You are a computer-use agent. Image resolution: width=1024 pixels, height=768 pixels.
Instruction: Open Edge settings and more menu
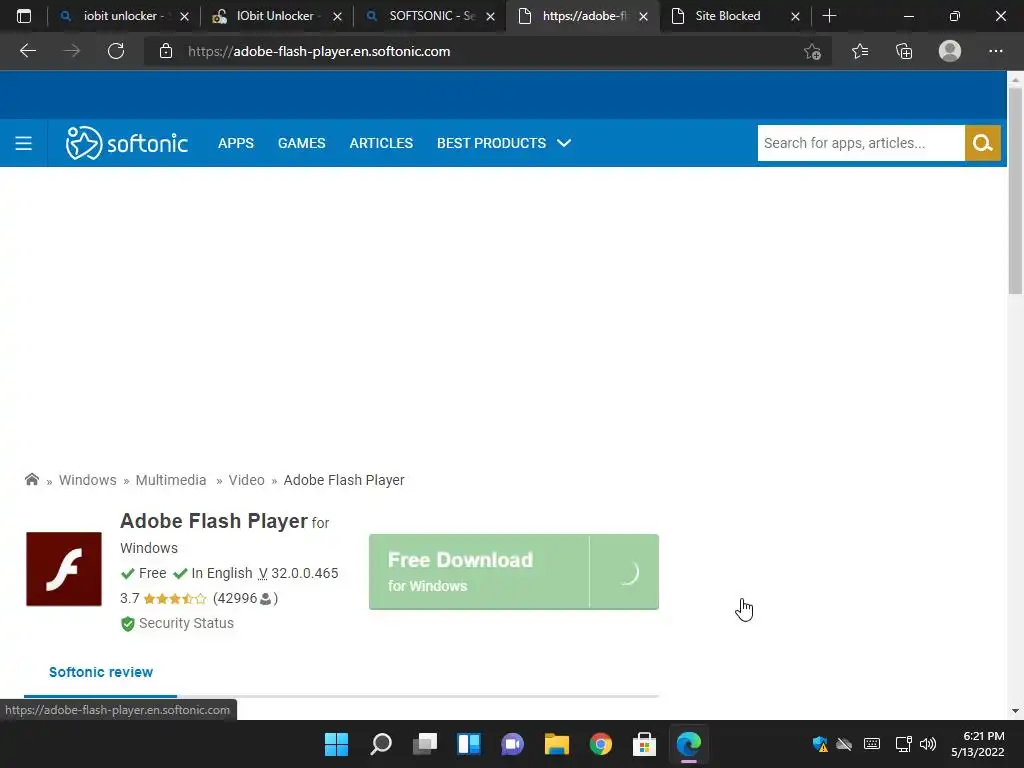coord(995,51)
